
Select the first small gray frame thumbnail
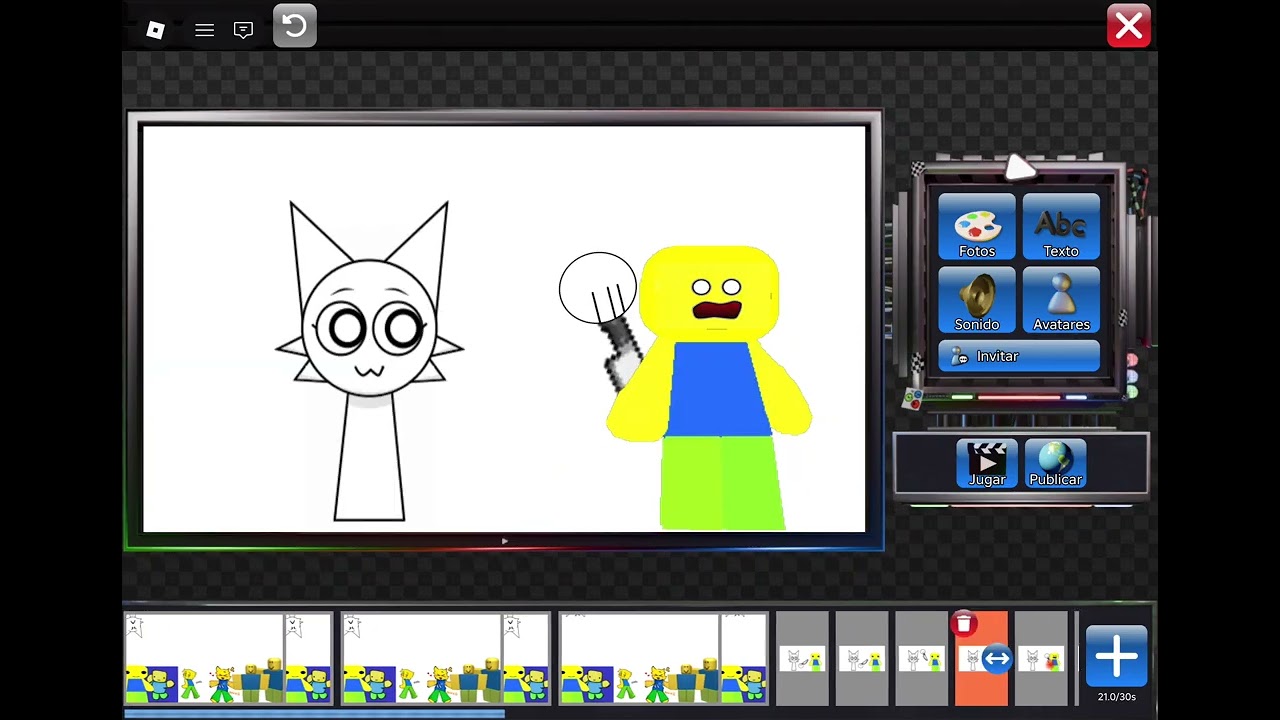[803, 659]
